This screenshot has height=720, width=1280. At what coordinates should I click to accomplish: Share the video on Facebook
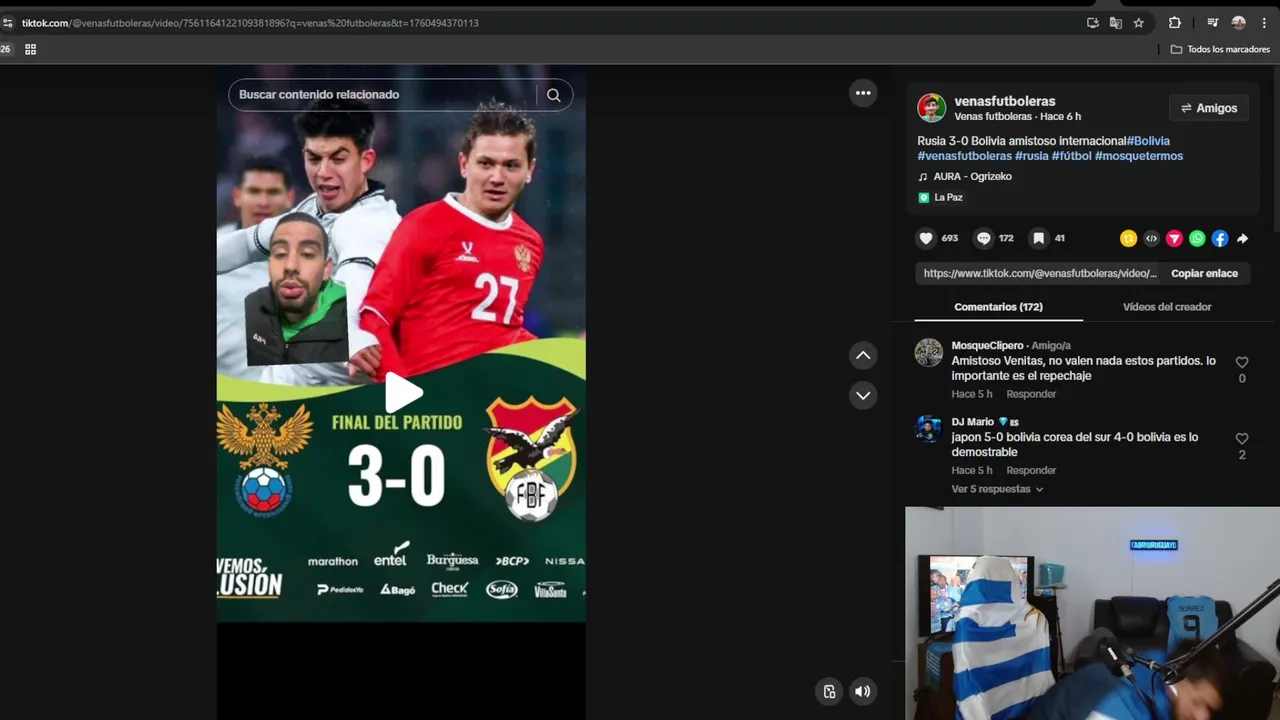tap(1220, 238)
